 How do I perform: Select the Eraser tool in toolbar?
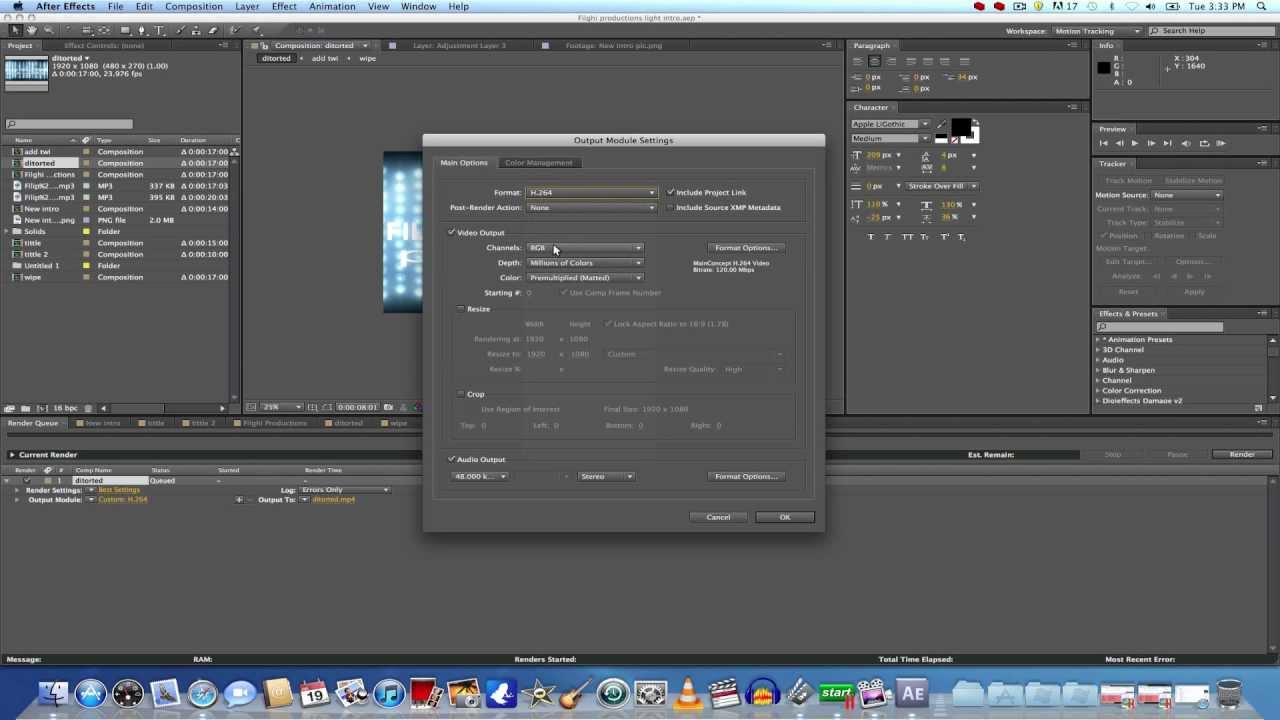pyautogui.click(x=212, y=31)
